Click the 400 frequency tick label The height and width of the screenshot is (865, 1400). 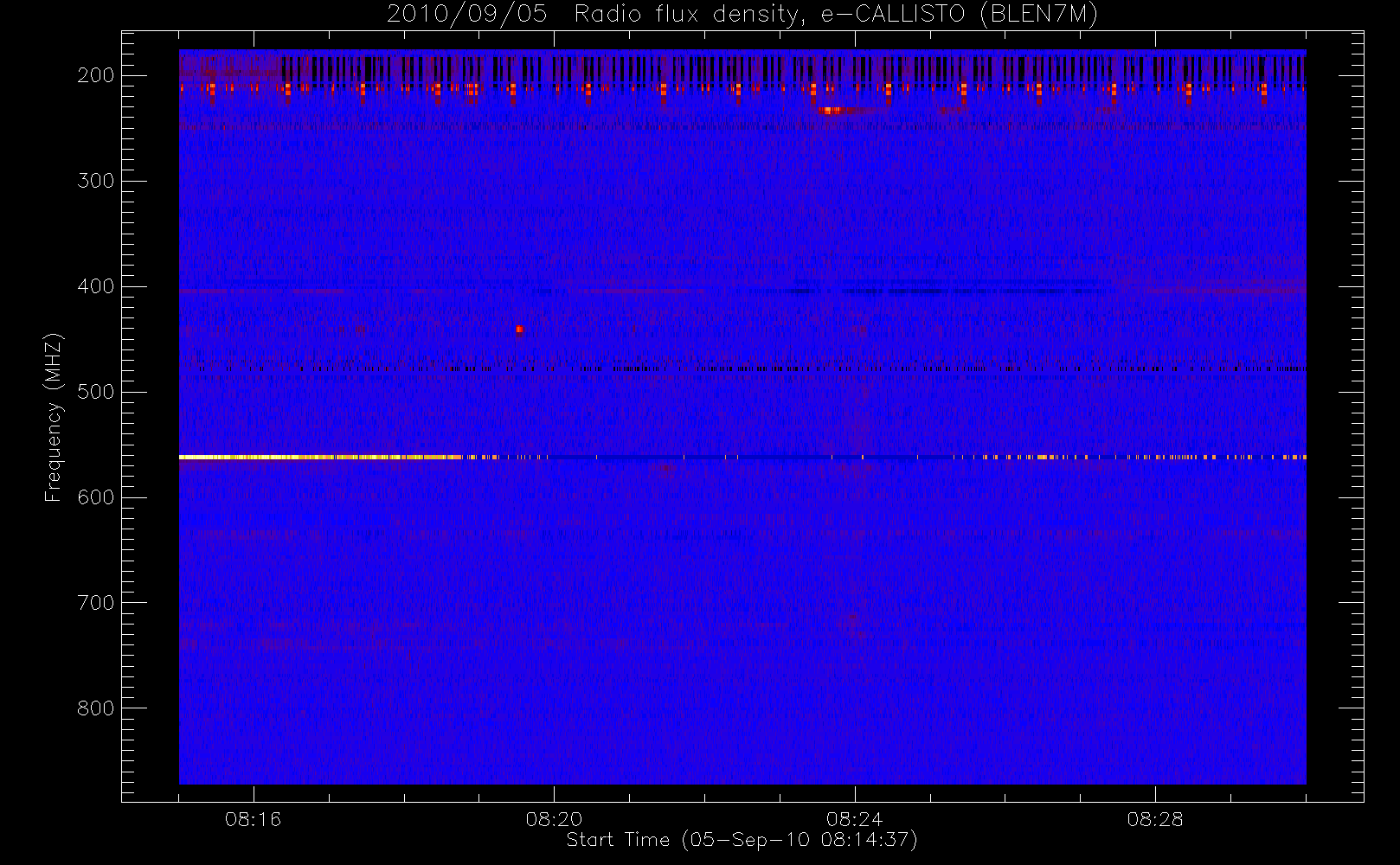coord(96,286)
